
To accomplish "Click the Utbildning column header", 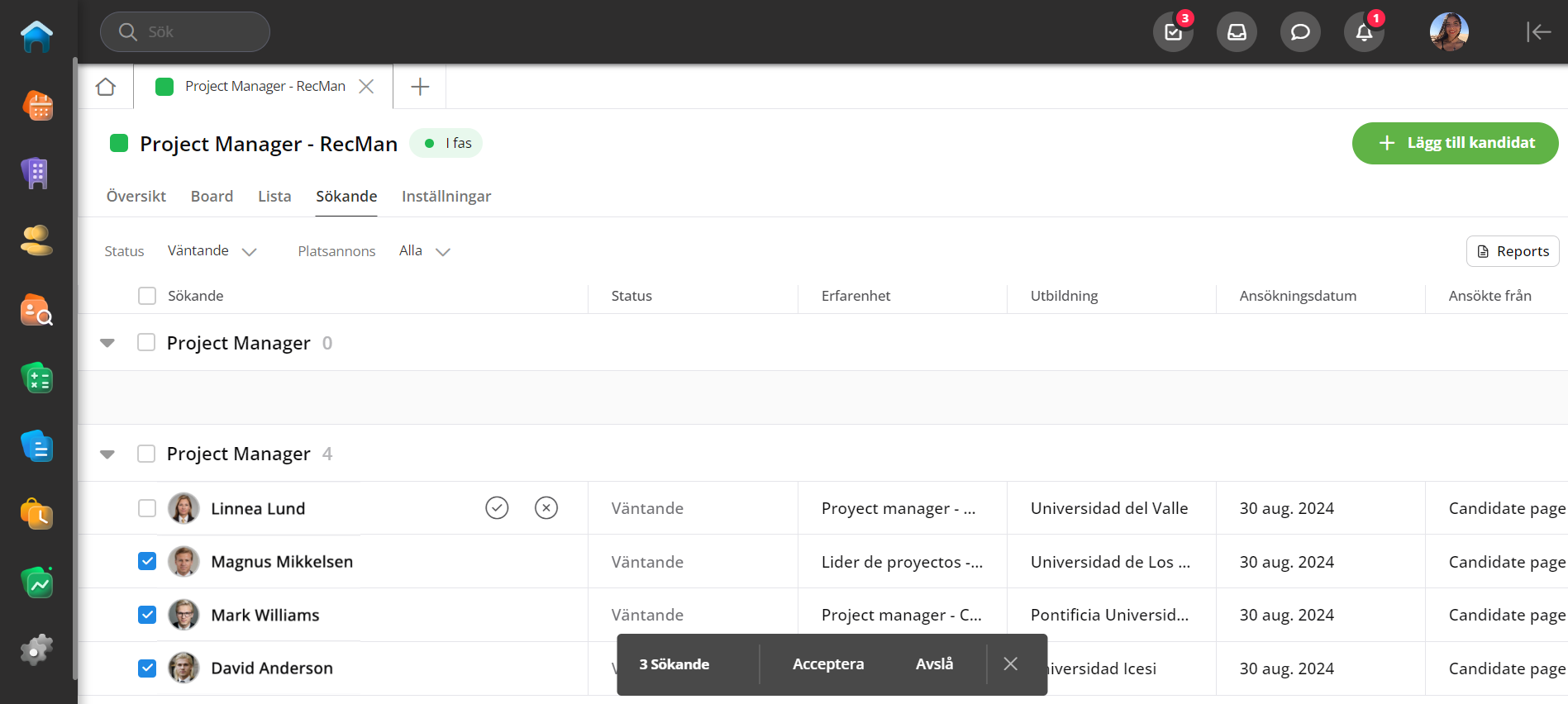I will coord(1064,296).
